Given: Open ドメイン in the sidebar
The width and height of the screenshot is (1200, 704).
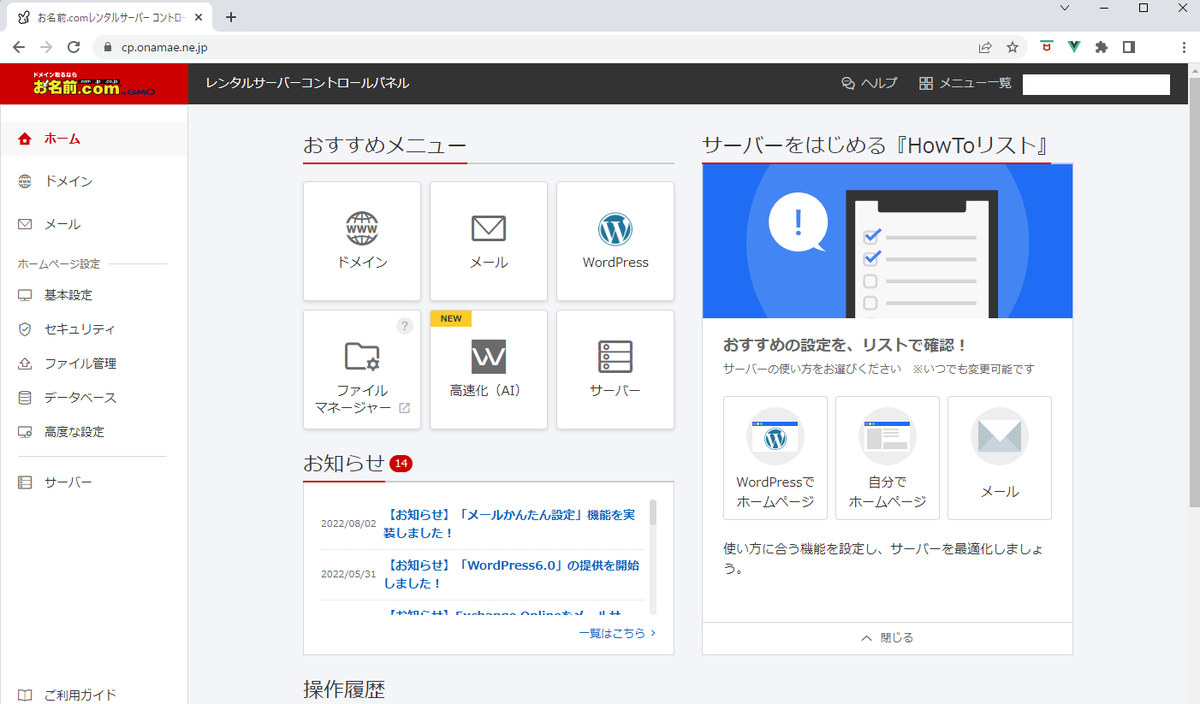Looking at the screenshot, I should [93, 181].
